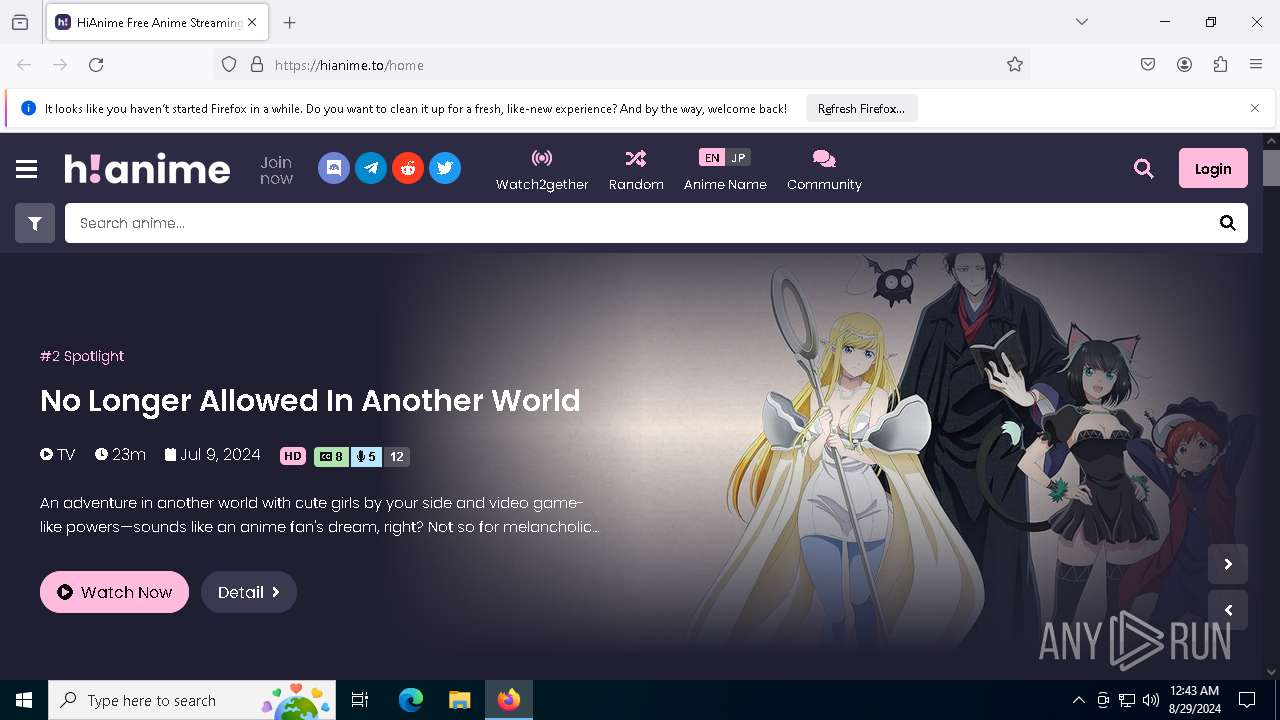Open the list all tabs dropdown
The image size is (1280, 720).
(1082, 22)
